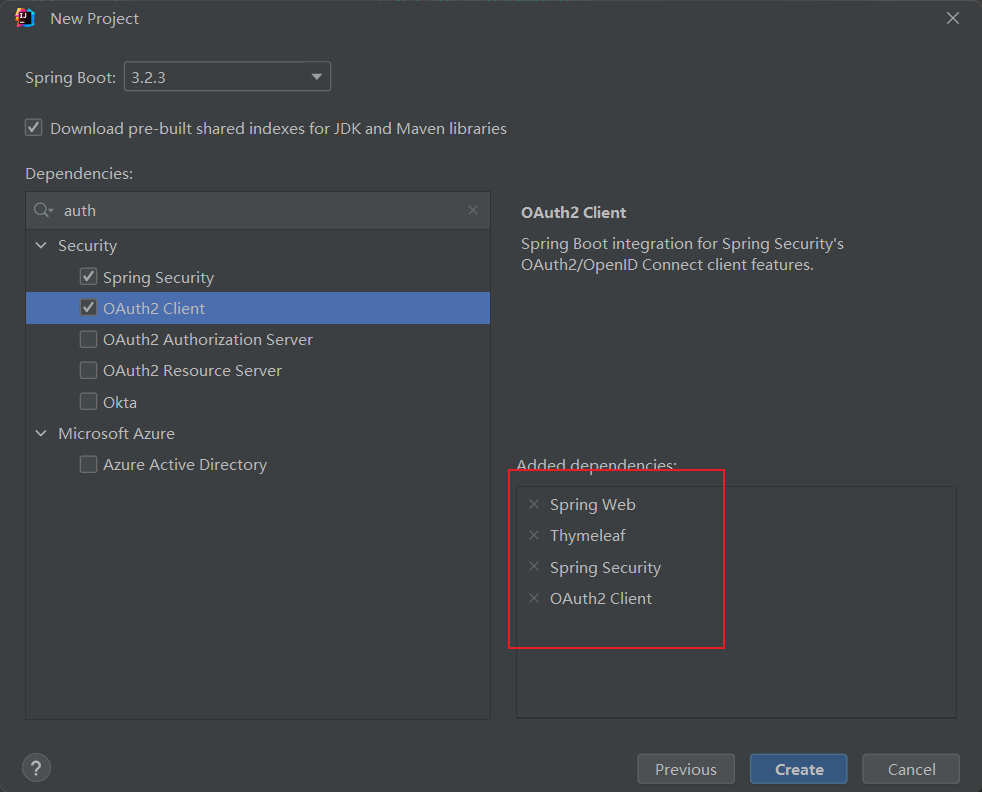Viewport: 982px width, 792px height.
Task: Go back with the Previous button
Action: (x=685, y=769)
